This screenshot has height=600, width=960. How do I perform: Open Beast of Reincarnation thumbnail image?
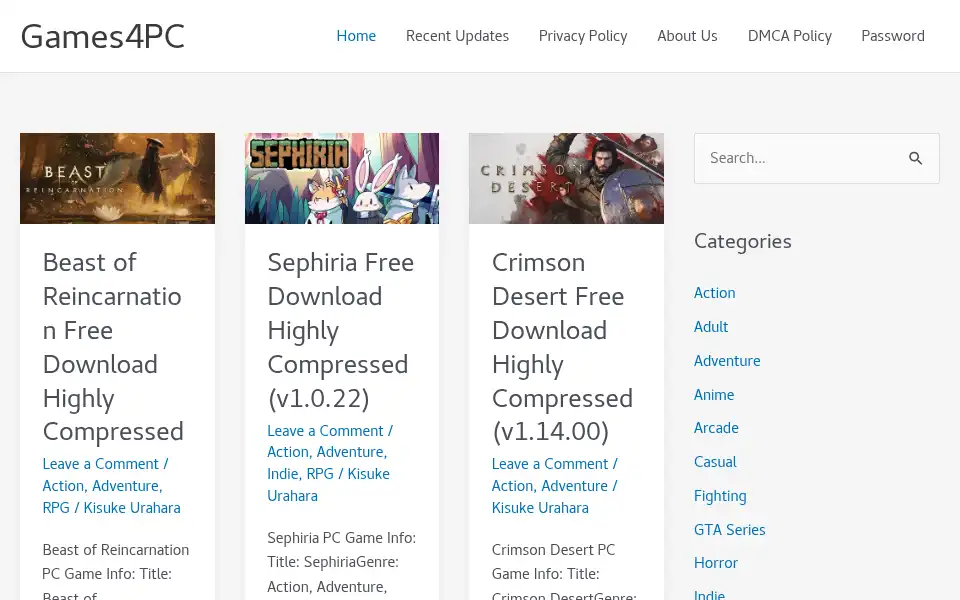pyautogui.click(x=118, y=178)
